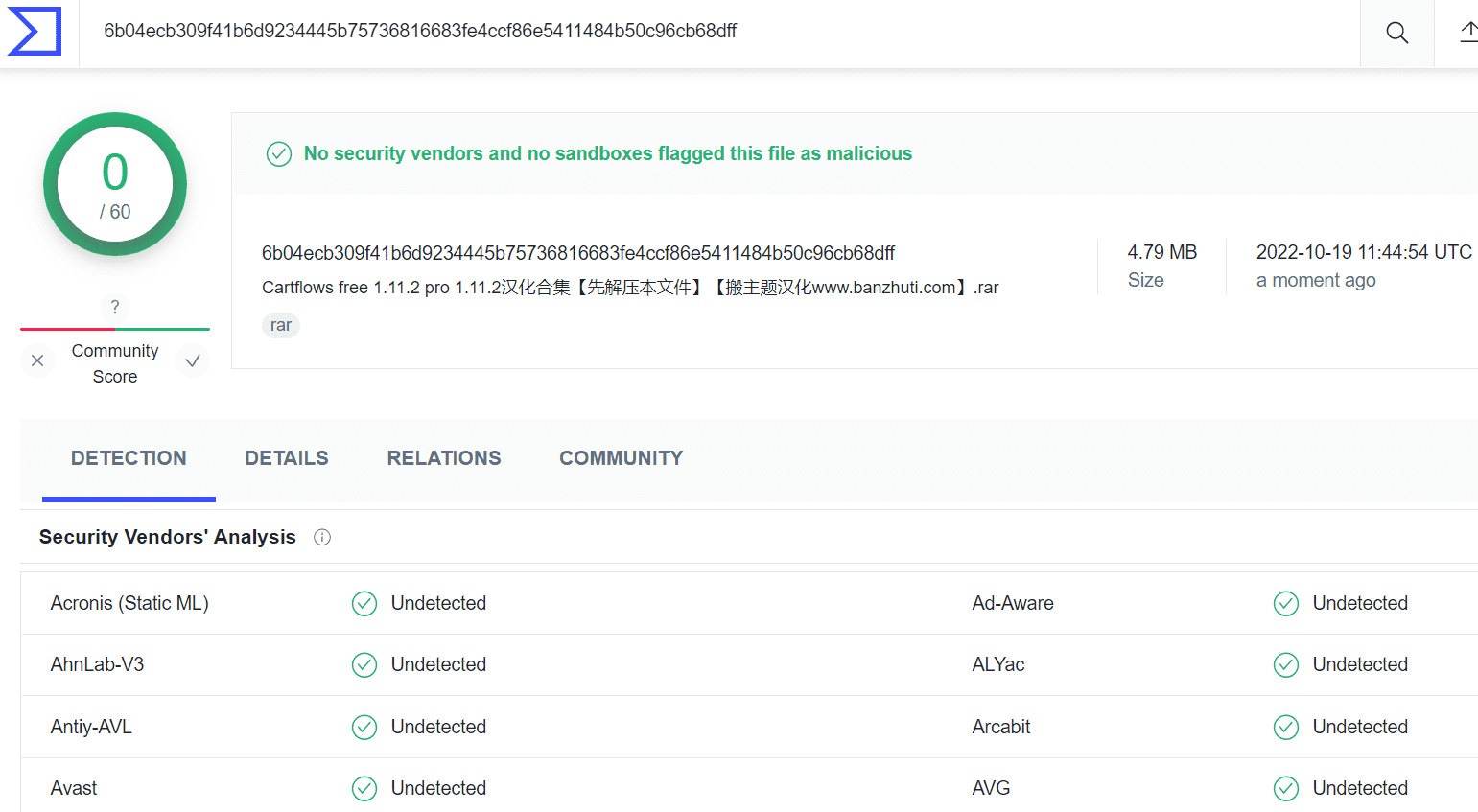Click the ALYac Undetected checkmark icon
The image size is (1478, 812).
1286,665
